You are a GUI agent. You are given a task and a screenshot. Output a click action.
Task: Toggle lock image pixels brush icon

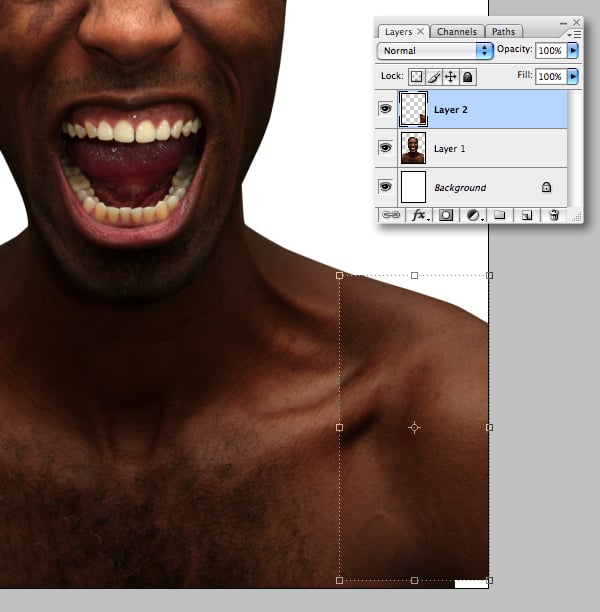pos(434,76)
